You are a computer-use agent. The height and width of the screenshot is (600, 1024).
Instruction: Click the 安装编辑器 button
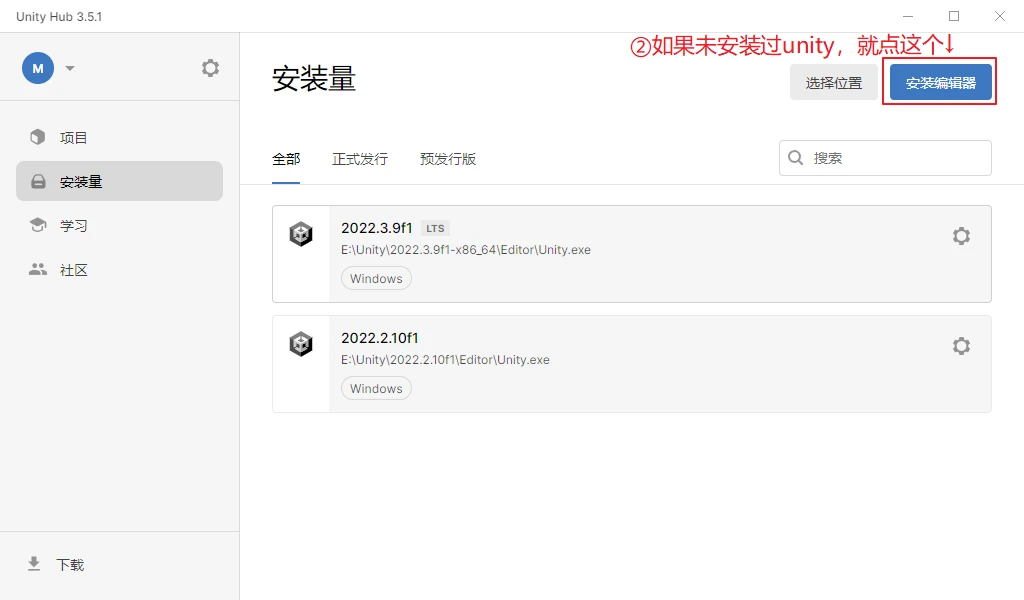[x=940, y=82]
